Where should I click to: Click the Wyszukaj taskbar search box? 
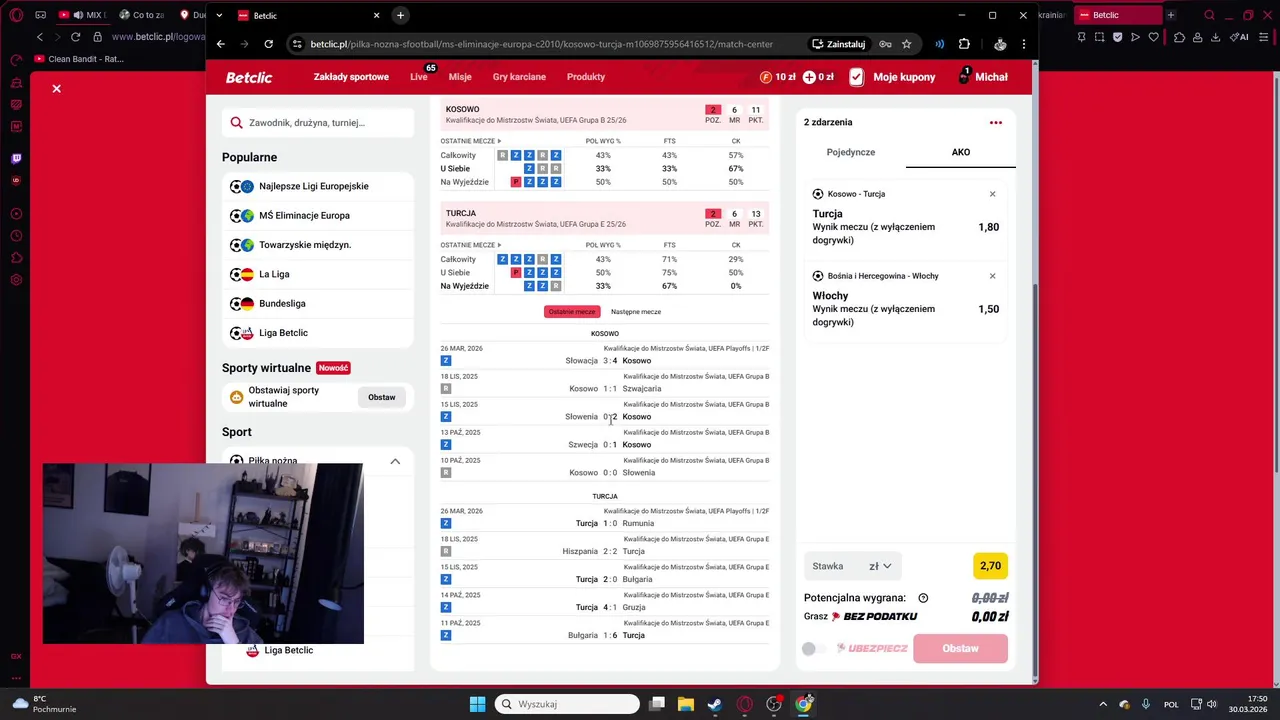(568, 704)
